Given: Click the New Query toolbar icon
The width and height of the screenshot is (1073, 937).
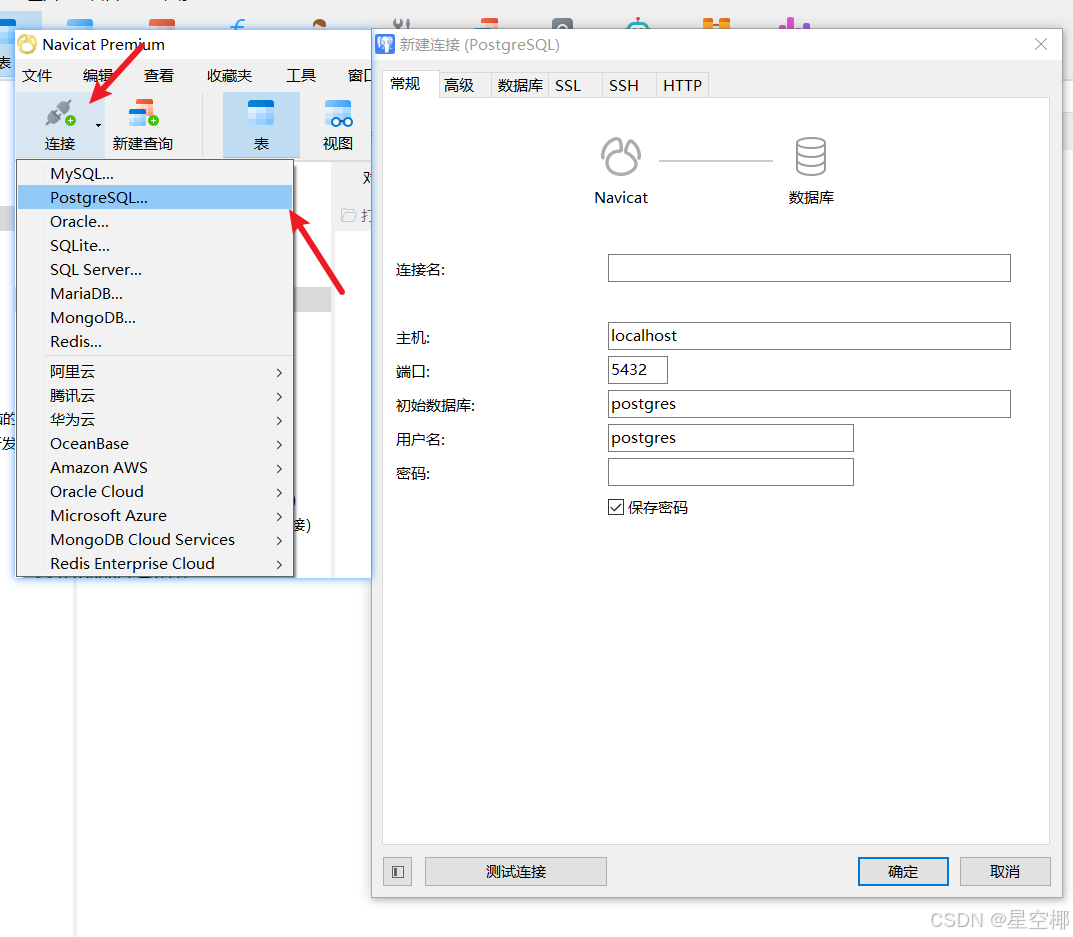Looking at the screenshot, I should point(143,113).
